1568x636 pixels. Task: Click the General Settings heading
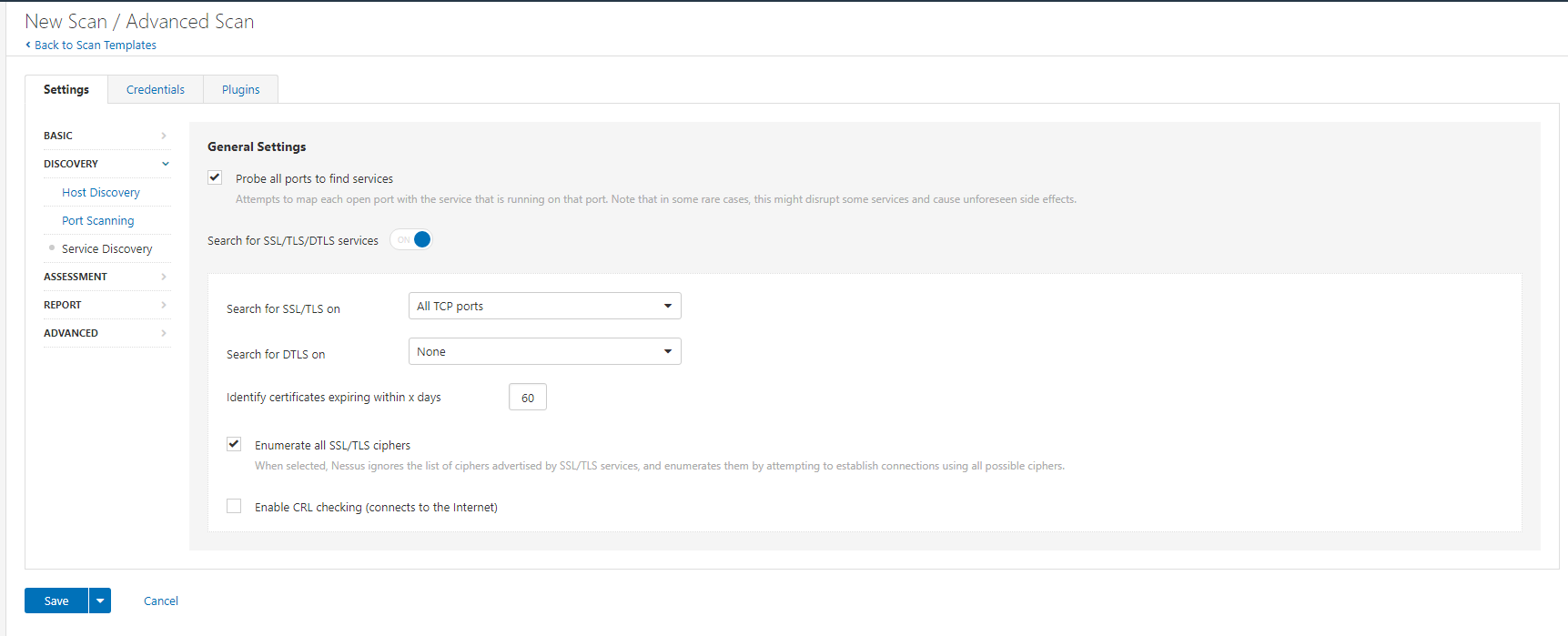(x=257, y=146)
